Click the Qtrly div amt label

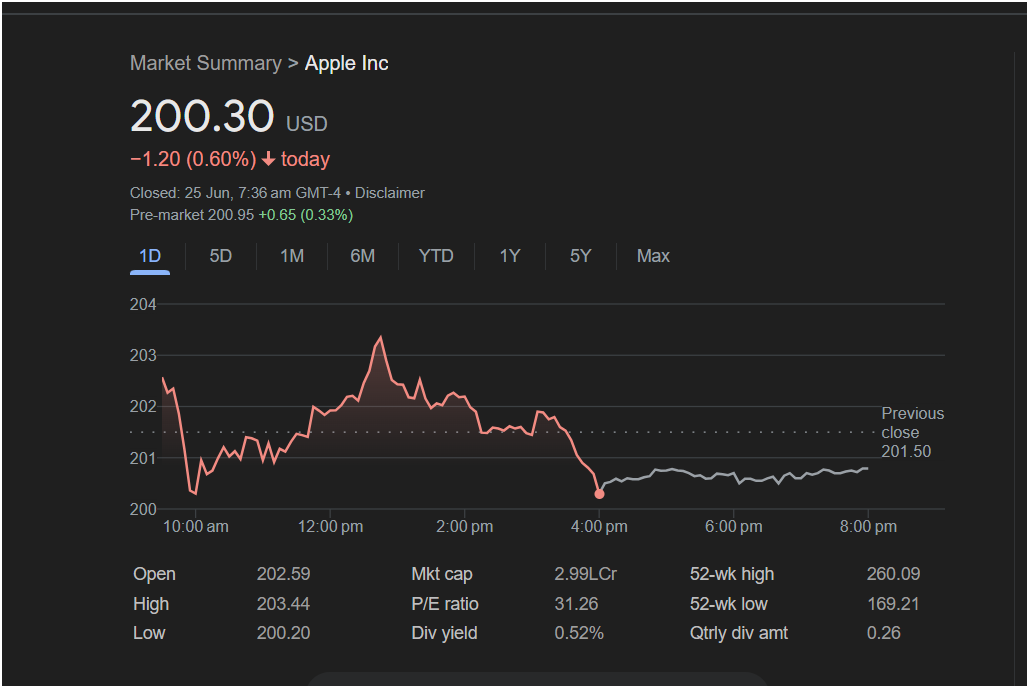click(739, 633)
